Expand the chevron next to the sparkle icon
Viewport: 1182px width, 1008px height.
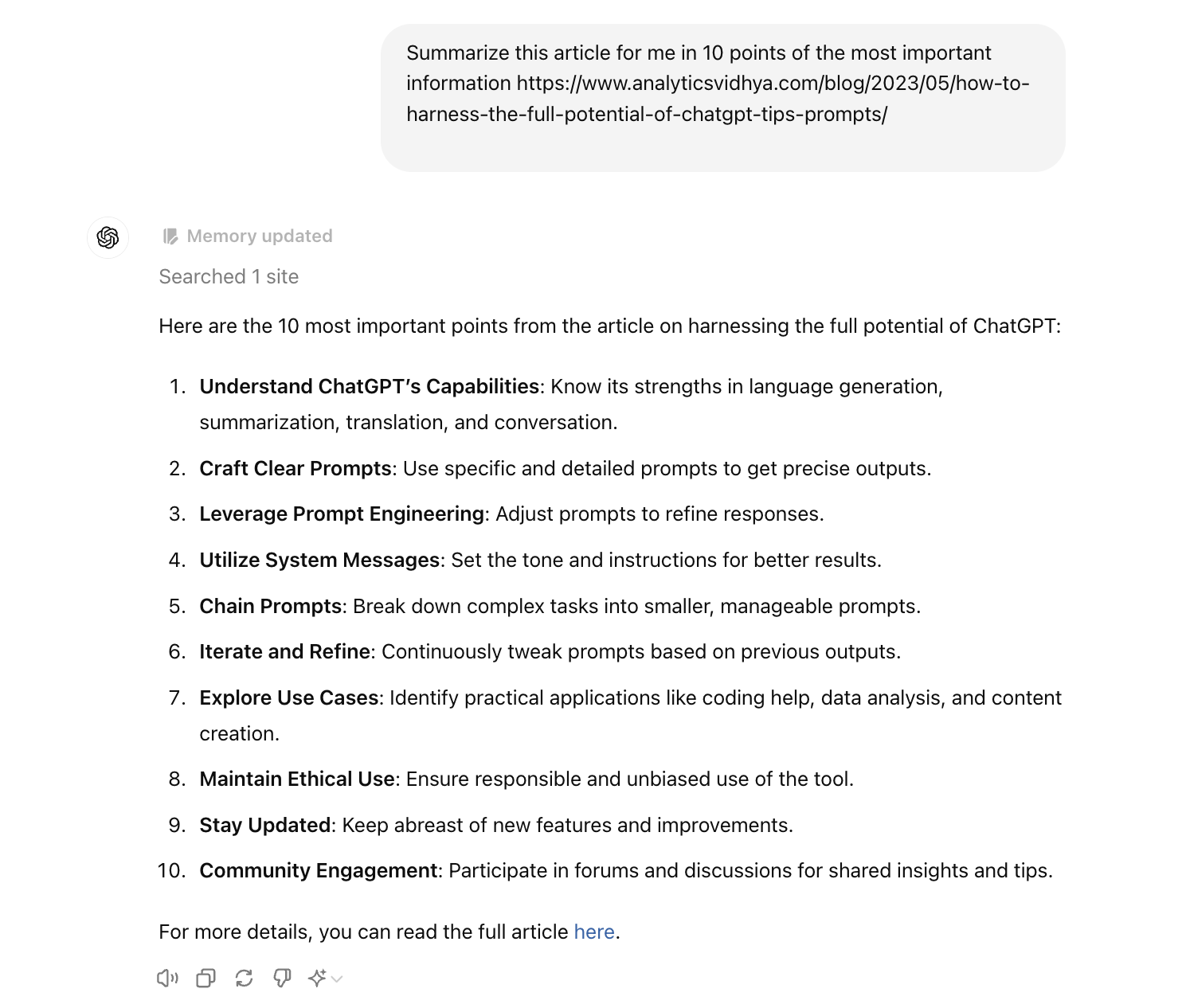pos(337,979)
